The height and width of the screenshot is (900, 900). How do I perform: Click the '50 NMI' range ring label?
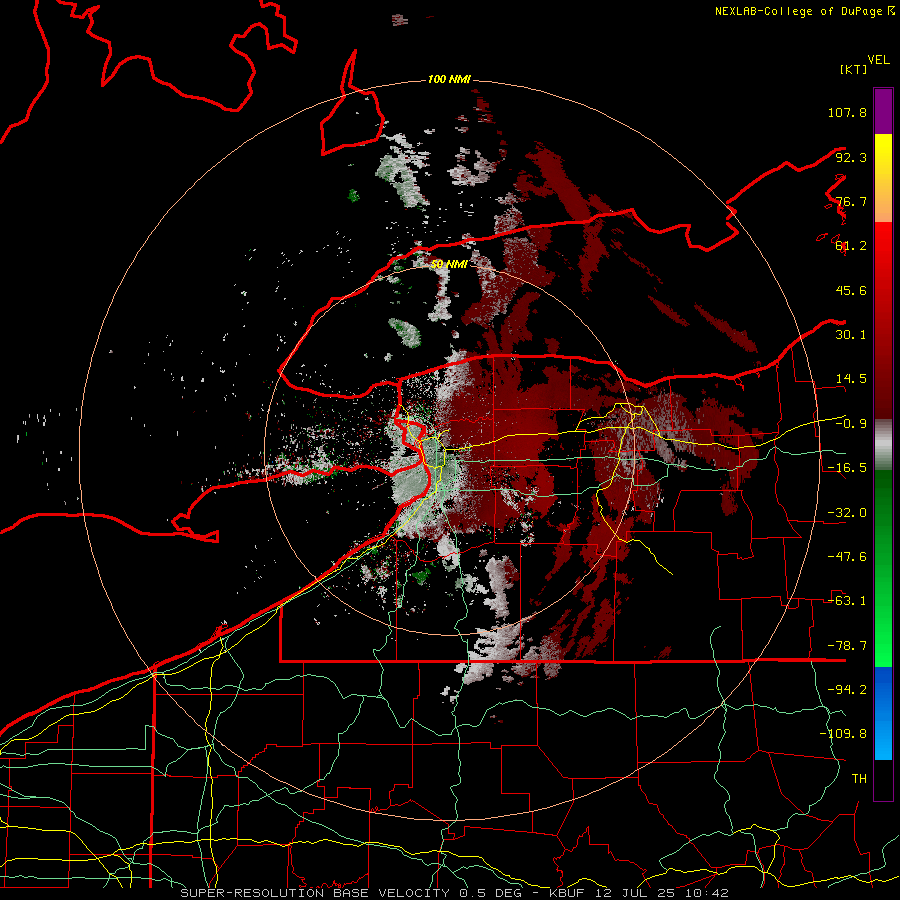pos(449,264)
